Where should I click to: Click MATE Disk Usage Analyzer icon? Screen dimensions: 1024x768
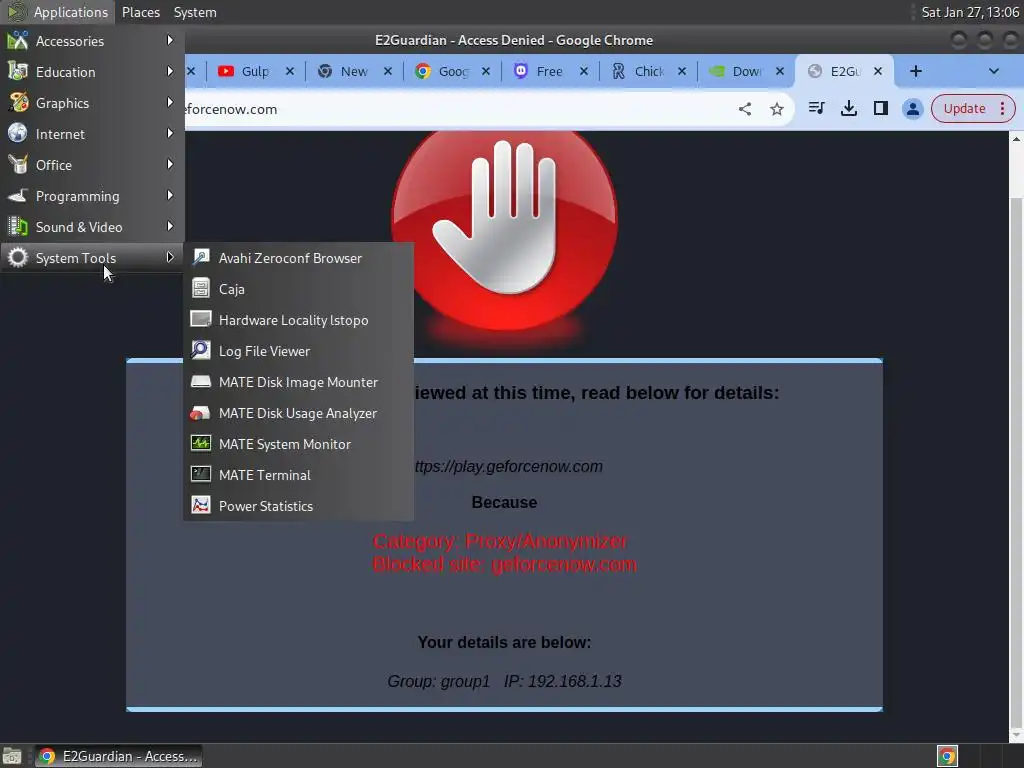(x=200, y=413)
